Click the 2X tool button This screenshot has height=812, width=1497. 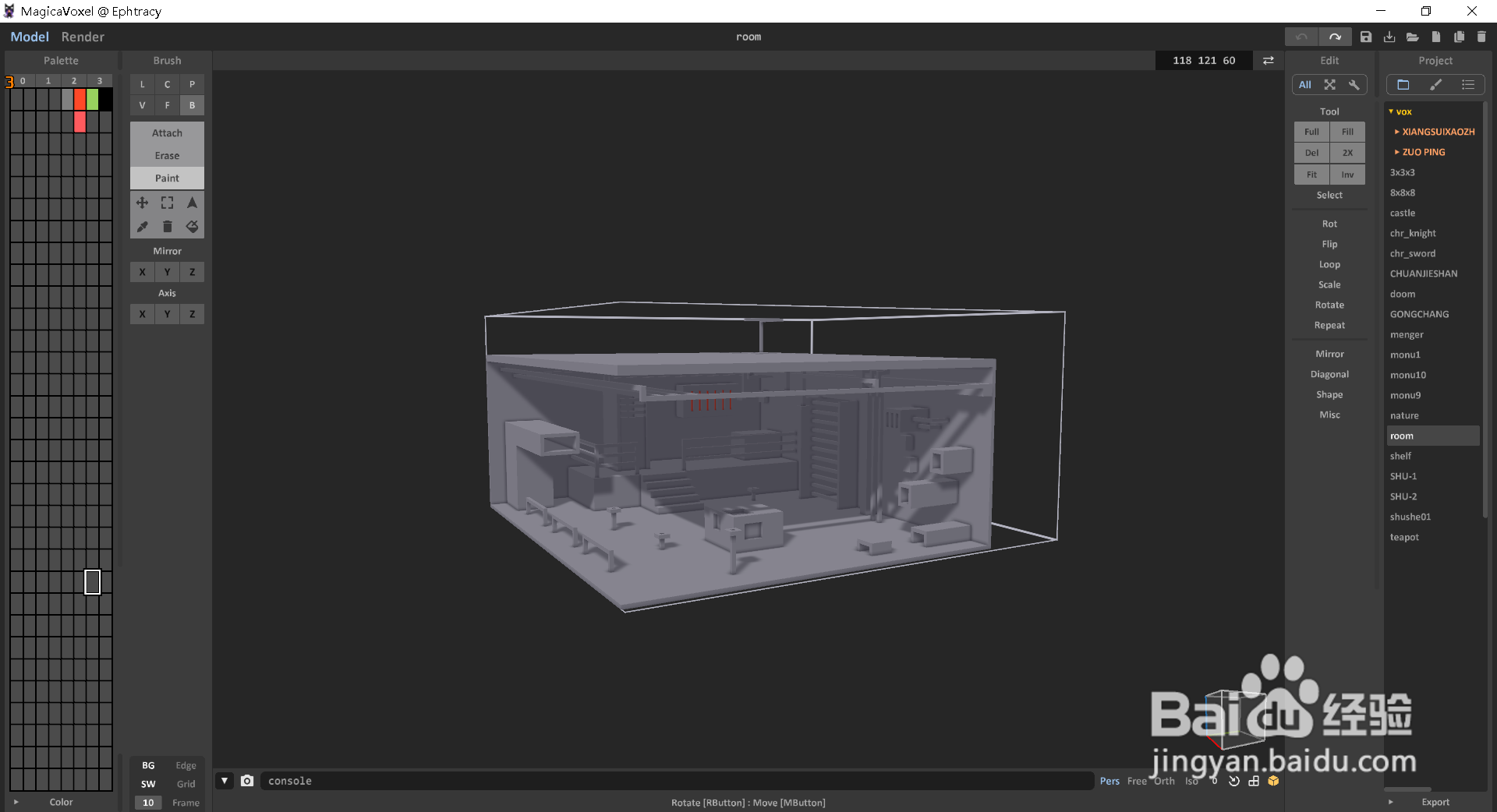[x=1347, y=153]
